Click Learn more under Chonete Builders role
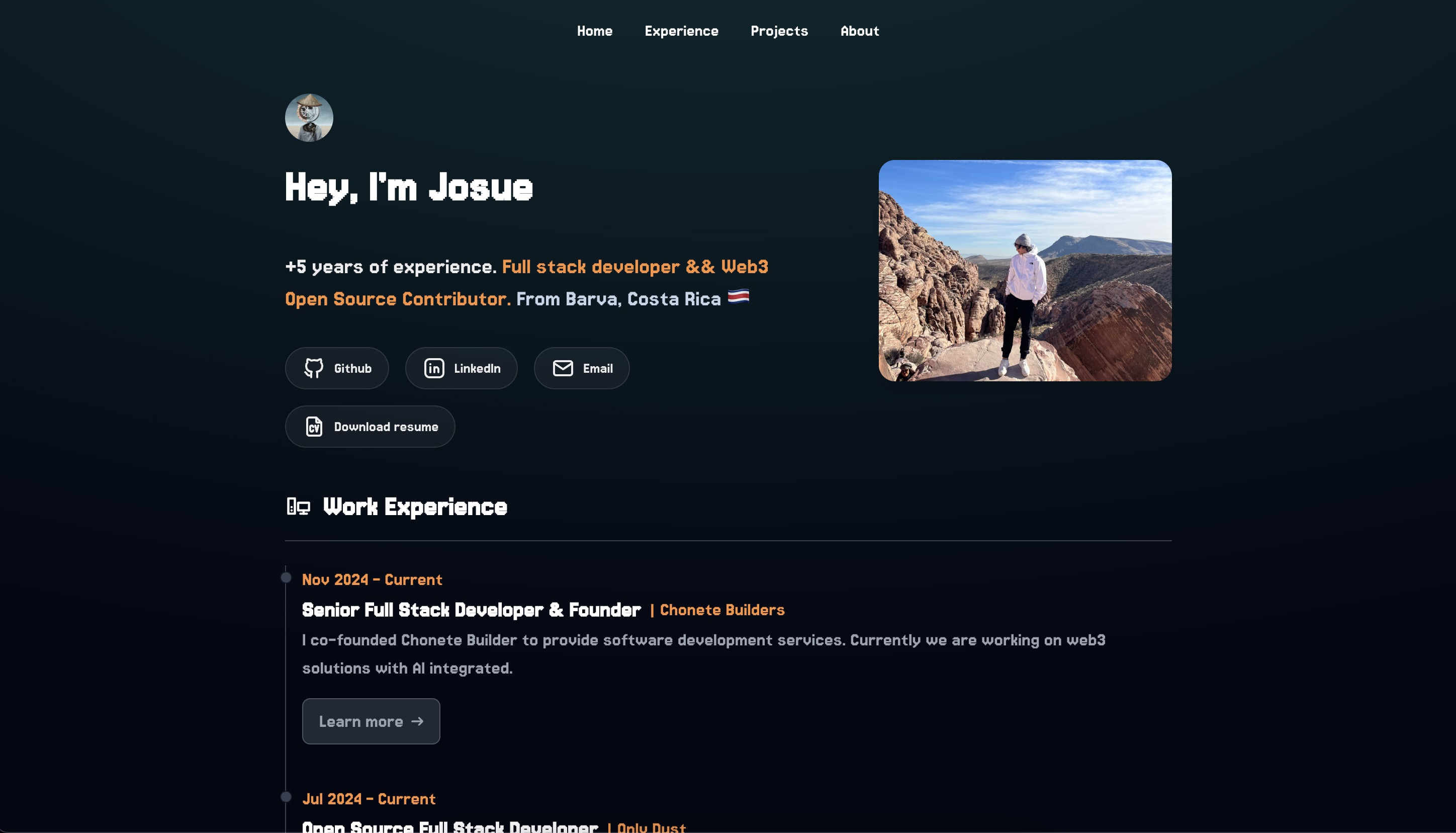Viewport: 1456px width, 833px height. click(371, 721)
